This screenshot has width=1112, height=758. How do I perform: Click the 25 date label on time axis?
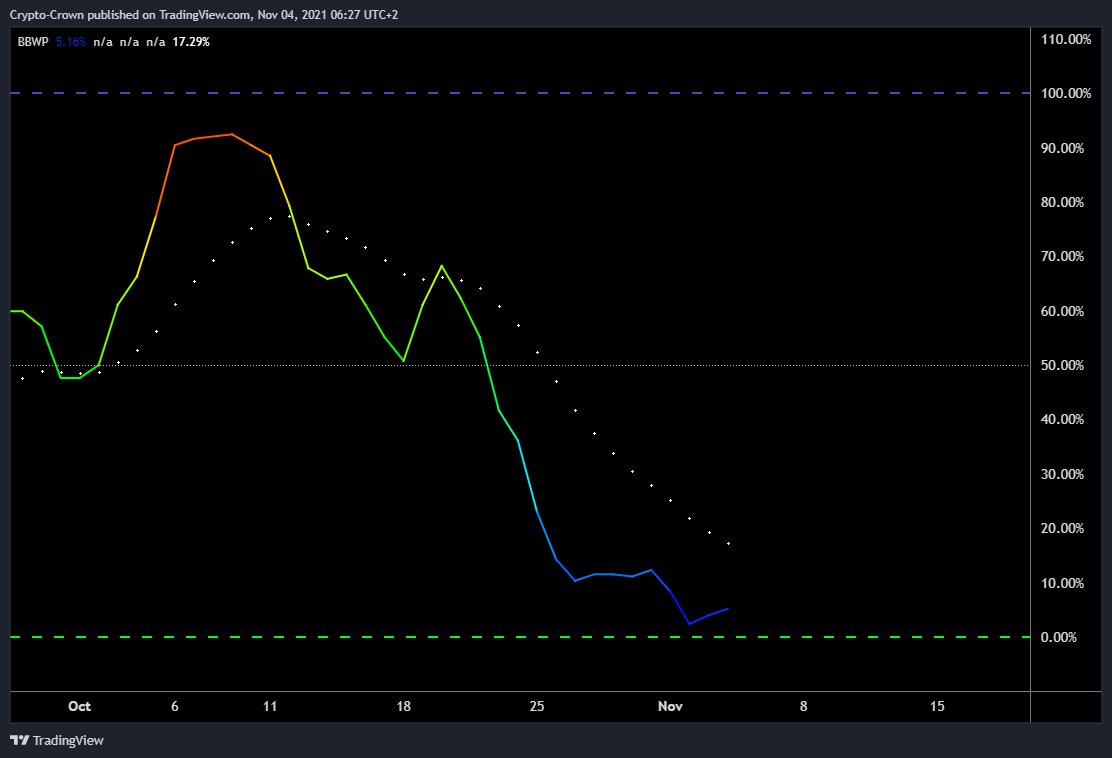tap(537, 706)
